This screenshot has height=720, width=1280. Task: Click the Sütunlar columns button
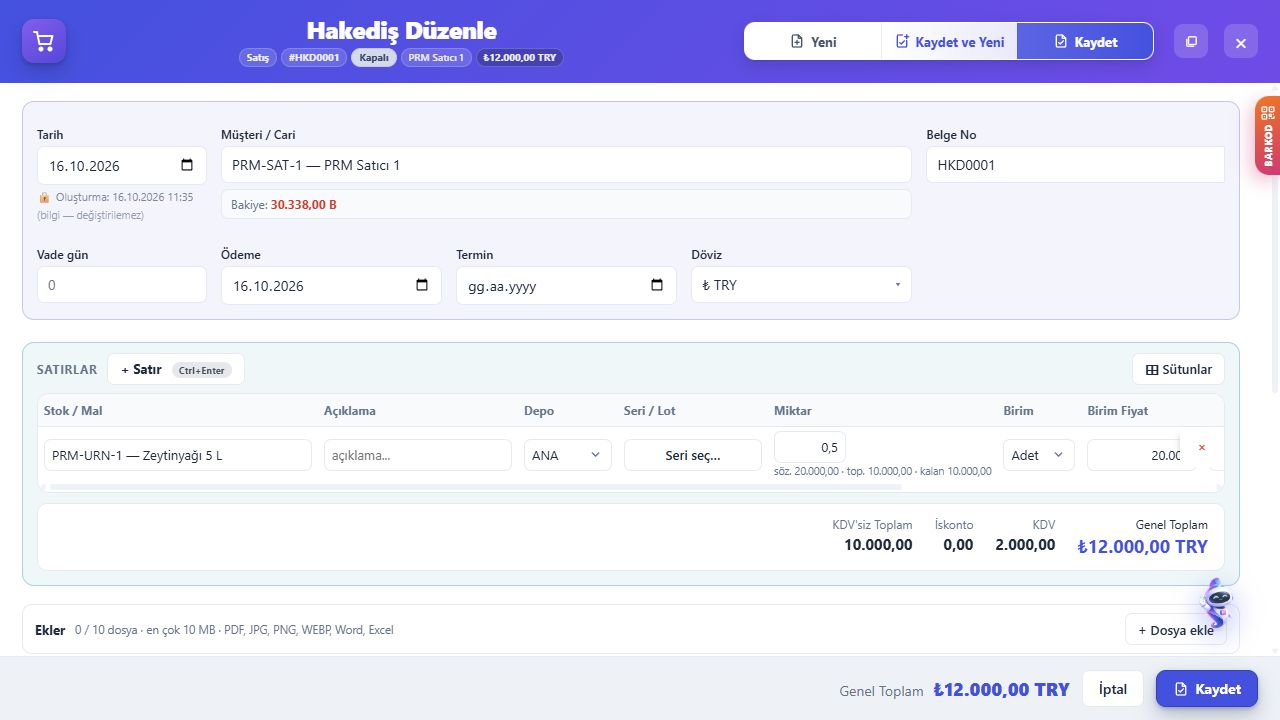[x=1178, y=369]
